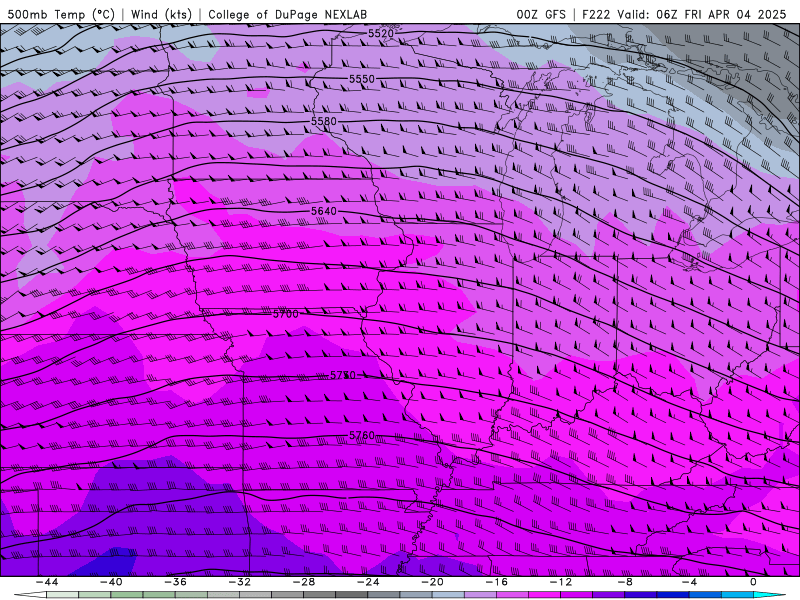Click the -44 value on the color scale

(x=47, y=582)
